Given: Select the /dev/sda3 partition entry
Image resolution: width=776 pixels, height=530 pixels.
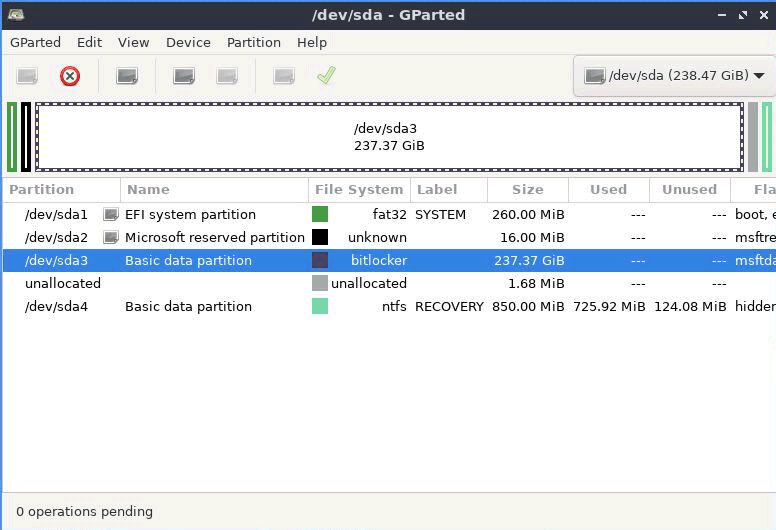Looking at the screenshot, I should [389, 260].
